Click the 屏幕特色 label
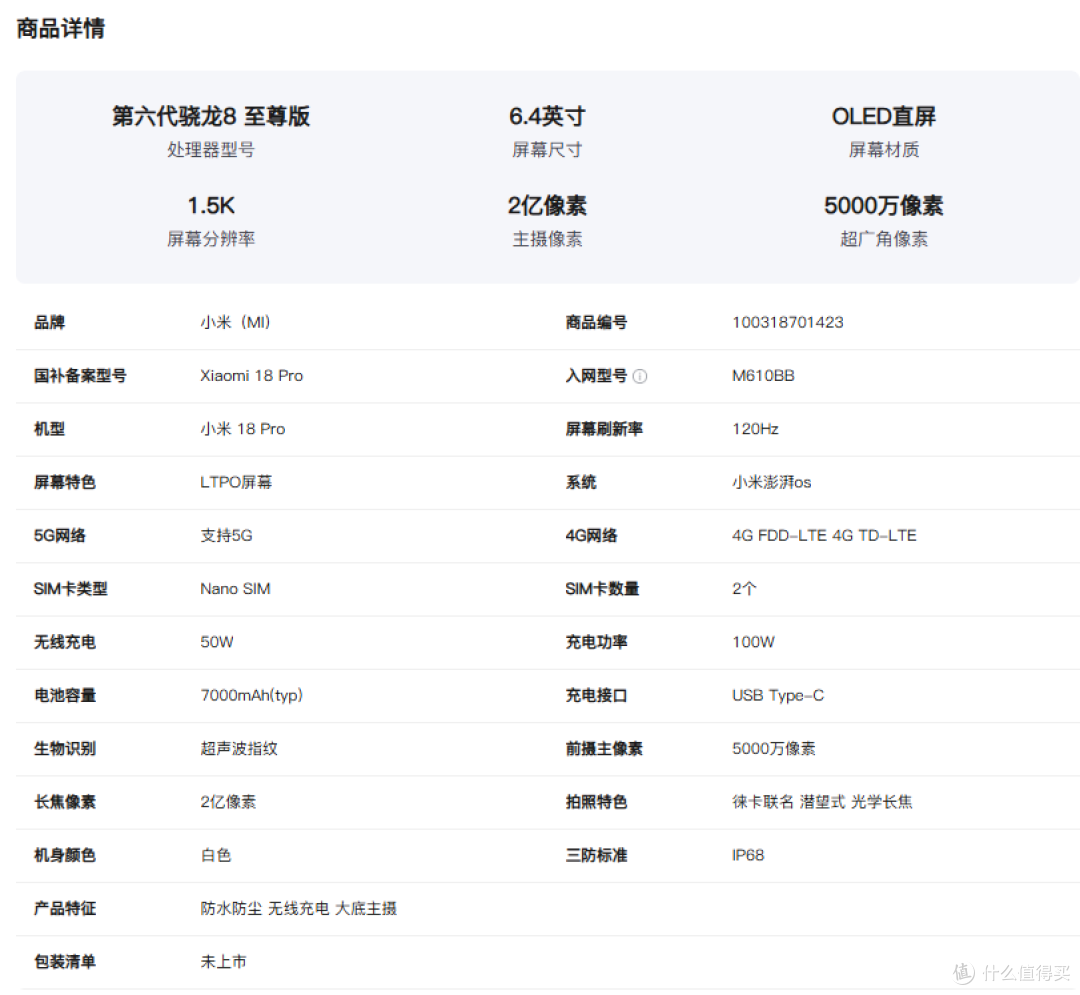This screenshot has height=995, width=1080. point(65,482)
